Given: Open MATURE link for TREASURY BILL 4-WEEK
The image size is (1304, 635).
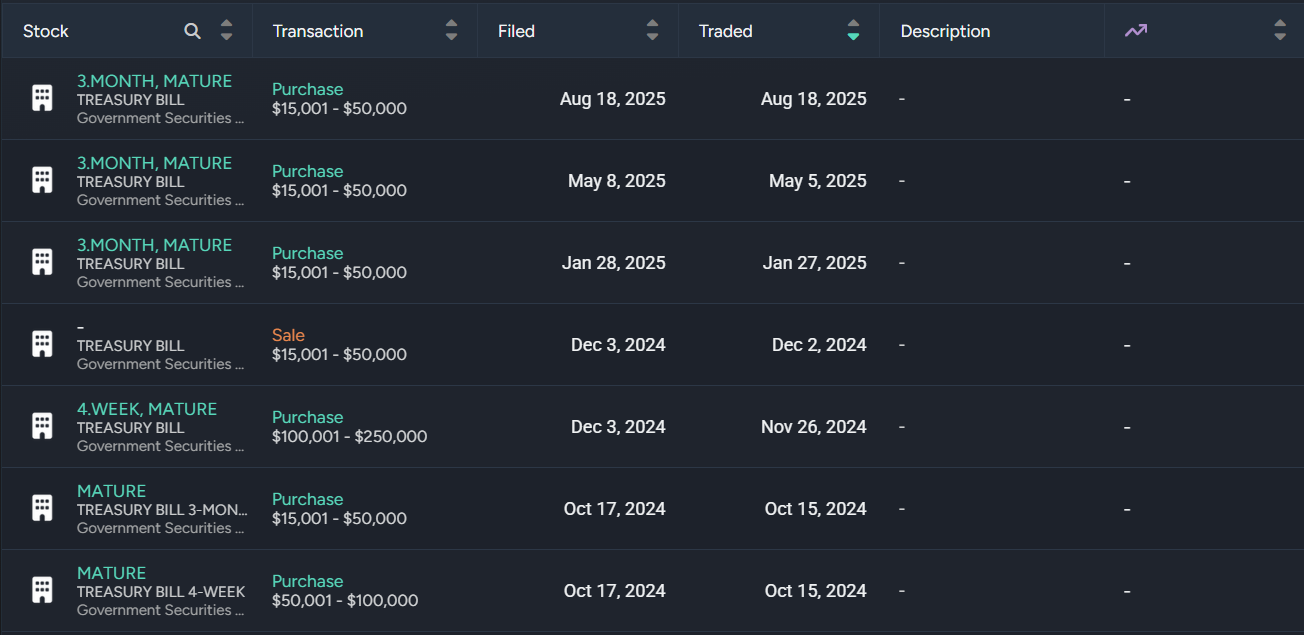Looking at the screenshot, I should point(111,573).
